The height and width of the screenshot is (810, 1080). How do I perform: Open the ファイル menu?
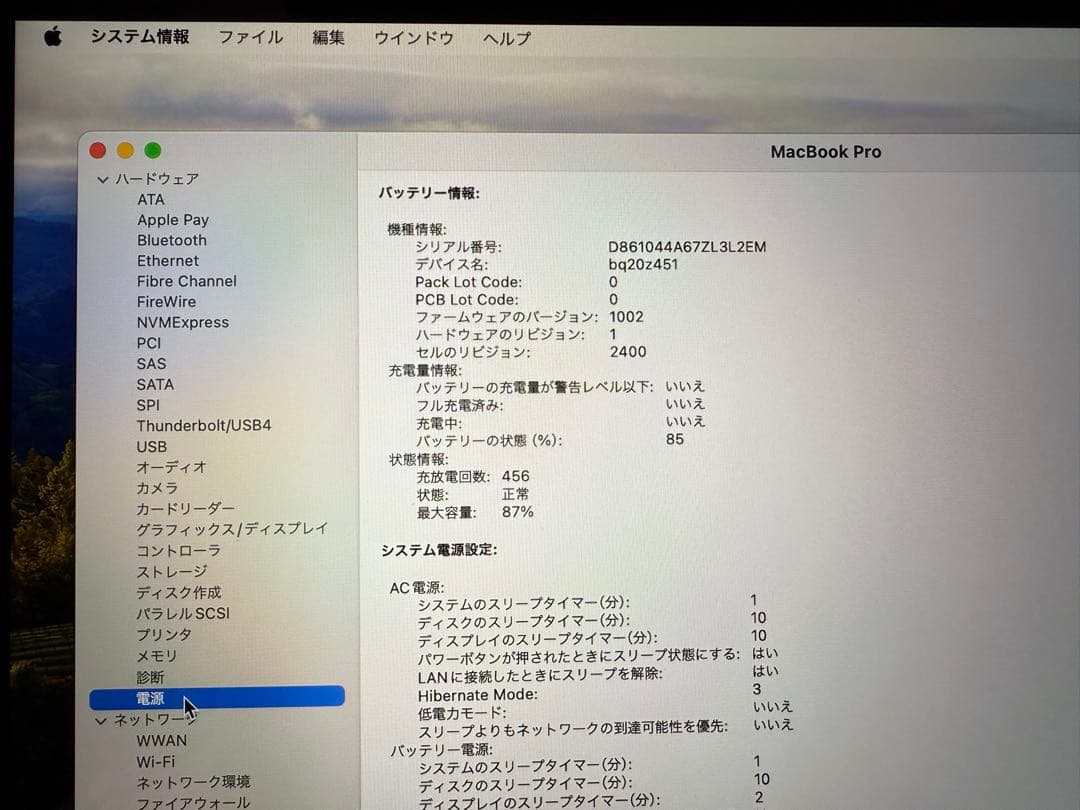(x=250, y=37)
